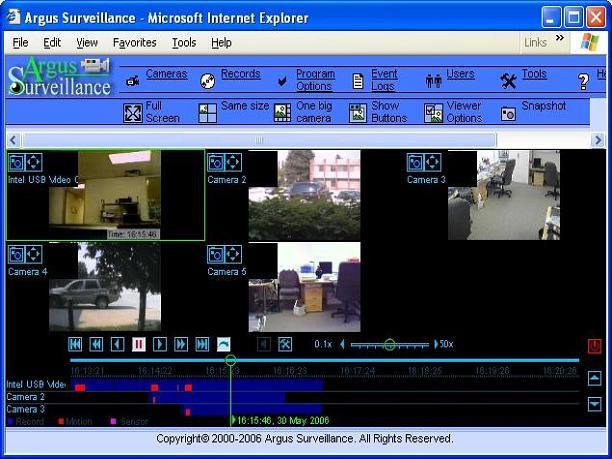Click the two-people Users icon
This screenshot has height=459, width=612.
click(434, 81)
